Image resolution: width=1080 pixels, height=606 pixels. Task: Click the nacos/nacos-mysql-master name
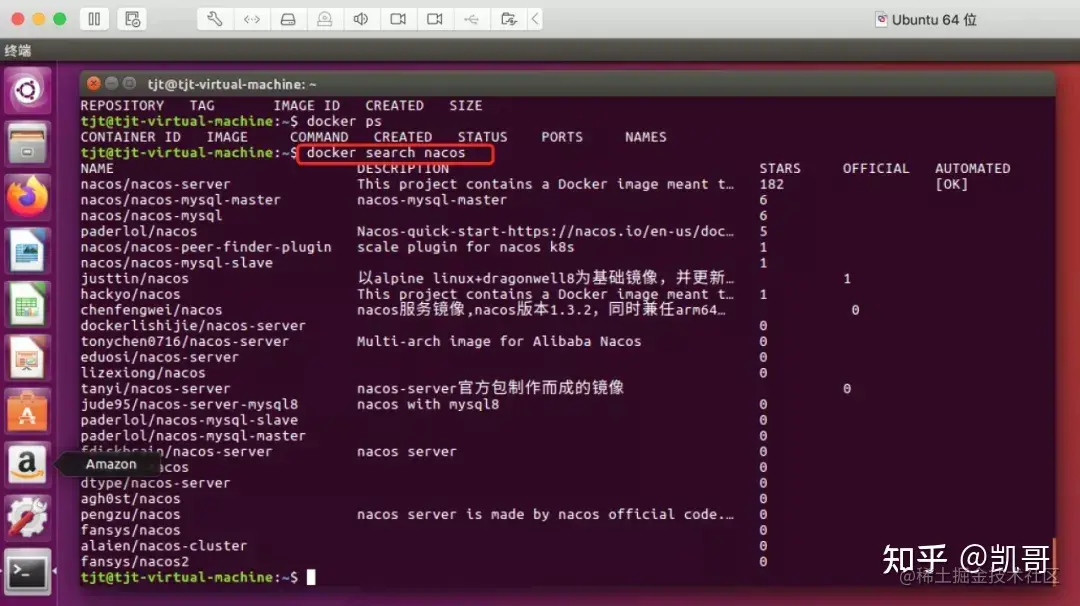point(180,200)
